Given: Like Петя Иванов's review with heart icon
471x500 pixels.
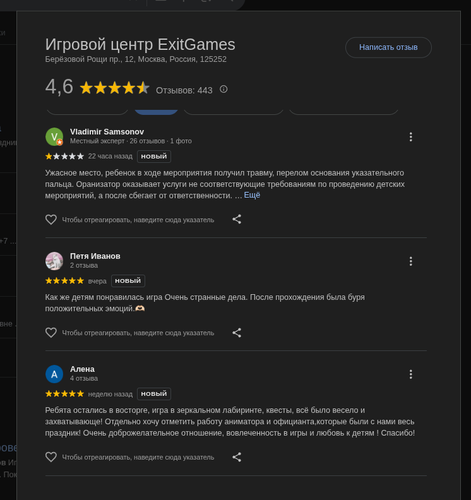Looking at the screenshot, I should pos(51,333).
